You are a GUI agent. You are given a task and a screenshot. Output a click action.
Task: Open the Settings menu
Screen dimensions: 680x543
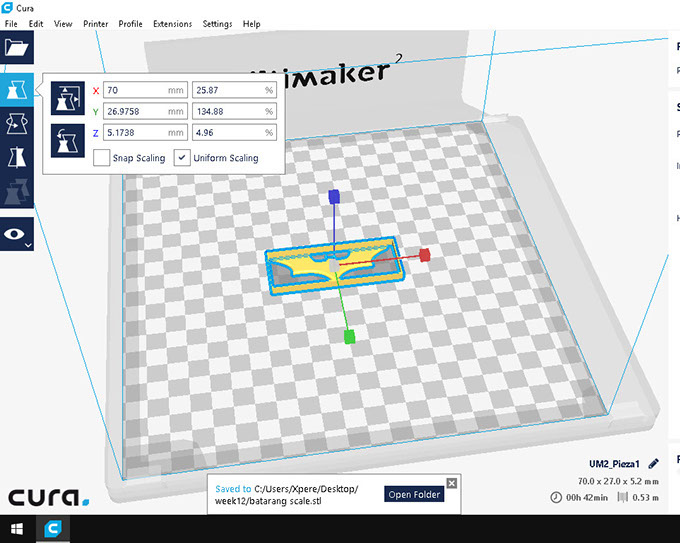coord(217,24)
